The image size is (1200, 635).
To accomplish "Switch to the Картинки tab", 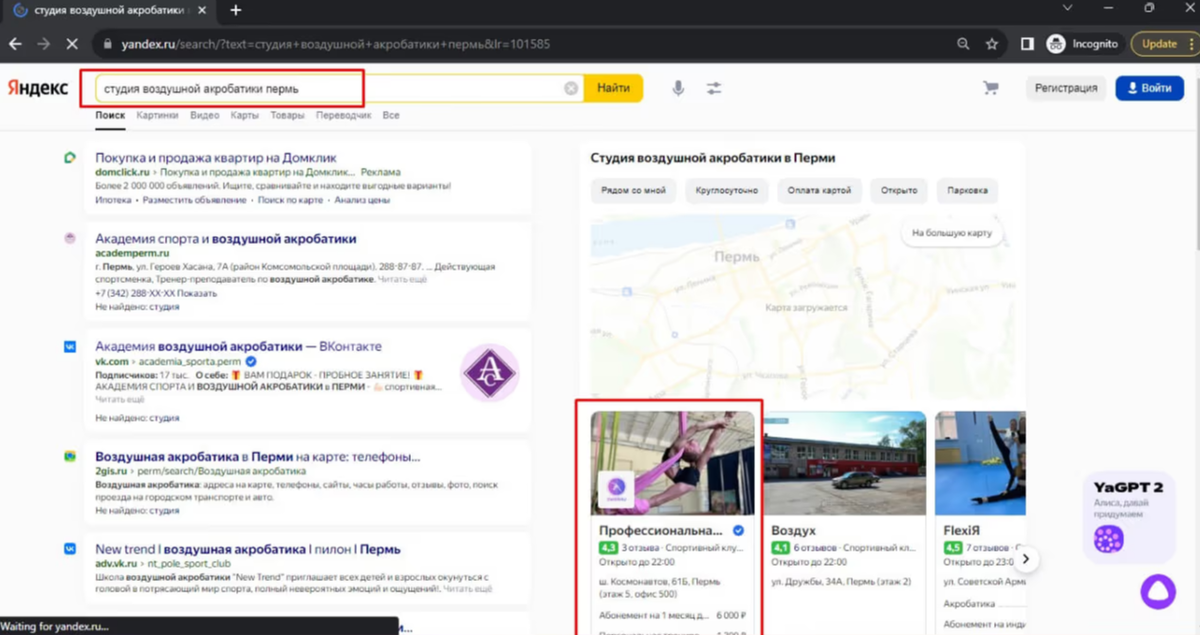I will coord(157,115).
